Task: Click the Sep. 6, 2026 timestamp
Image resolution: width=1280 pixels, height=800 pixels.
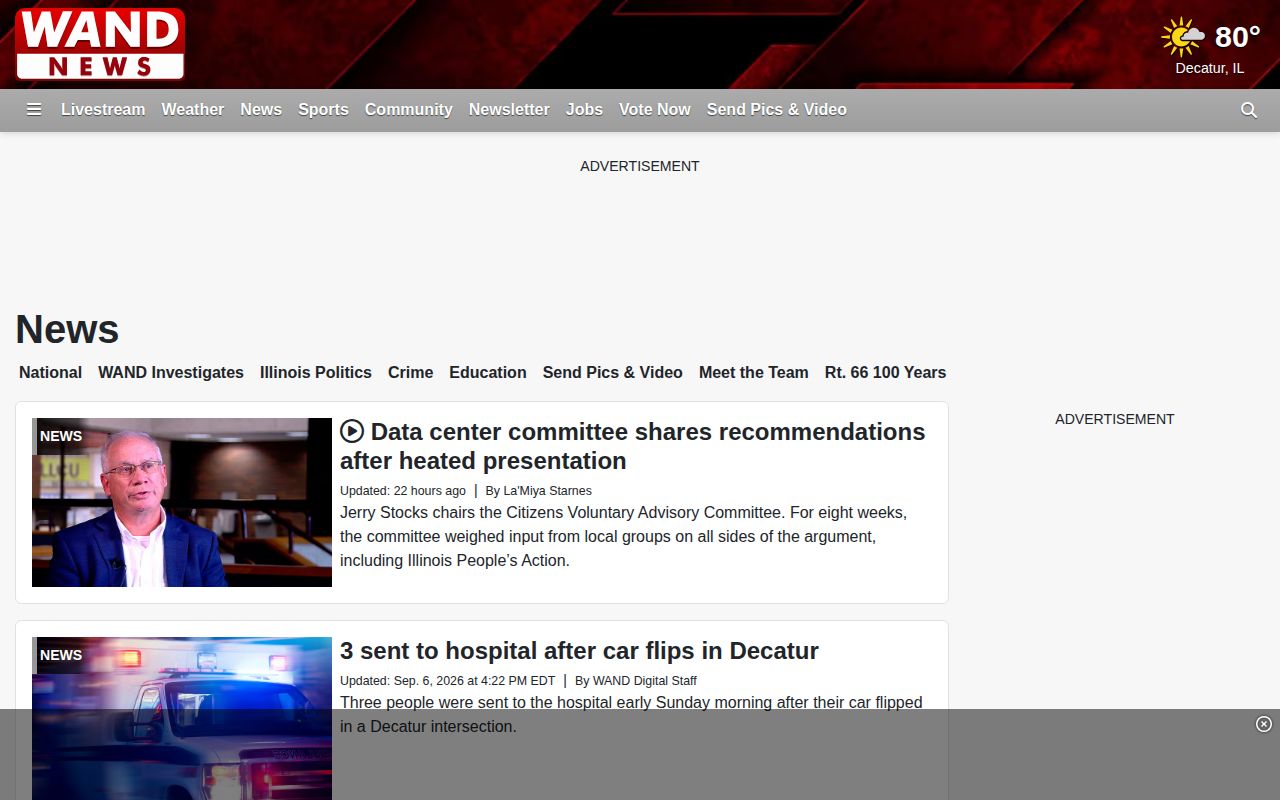Action: [x=448, y=681]
